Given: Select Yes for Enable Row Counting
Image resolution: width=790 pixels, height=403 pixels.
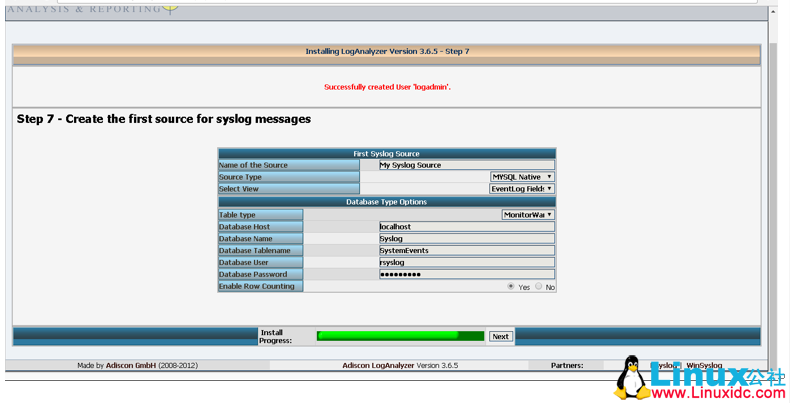Looking at the screenshot, I should (x=511, y=286).
